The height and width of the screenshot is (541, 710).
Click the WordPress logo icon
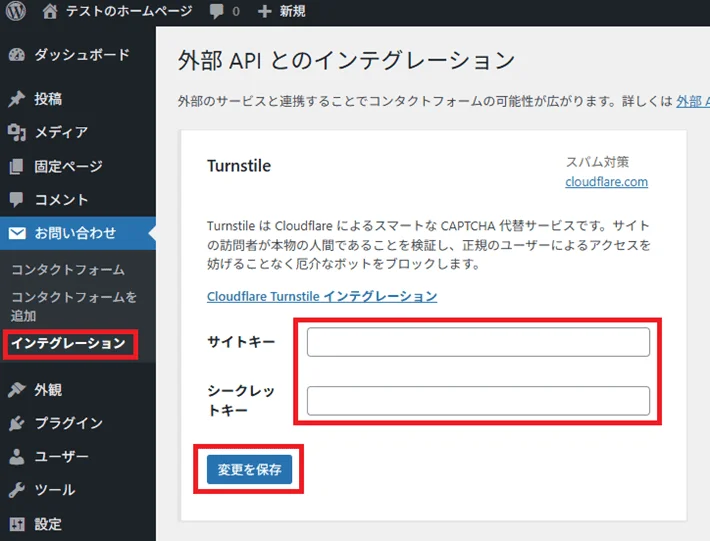(15, 11)
